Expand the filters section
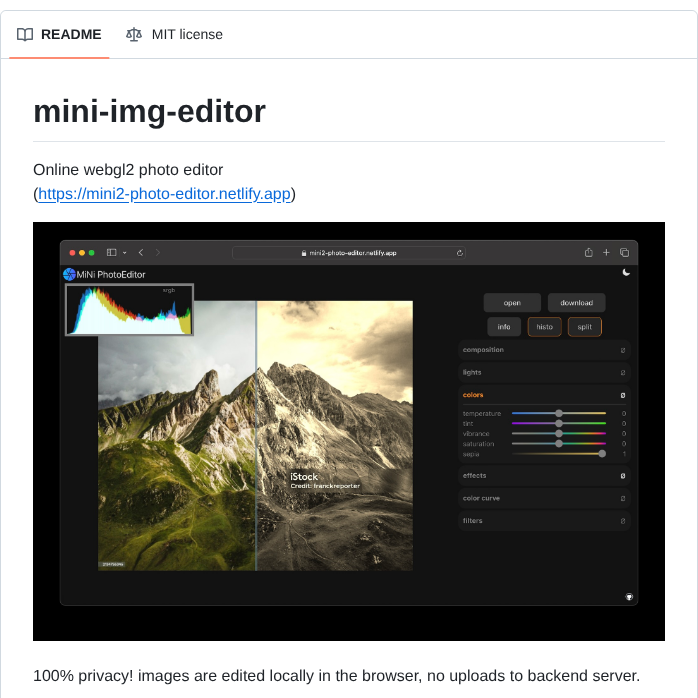 (544, 521)
